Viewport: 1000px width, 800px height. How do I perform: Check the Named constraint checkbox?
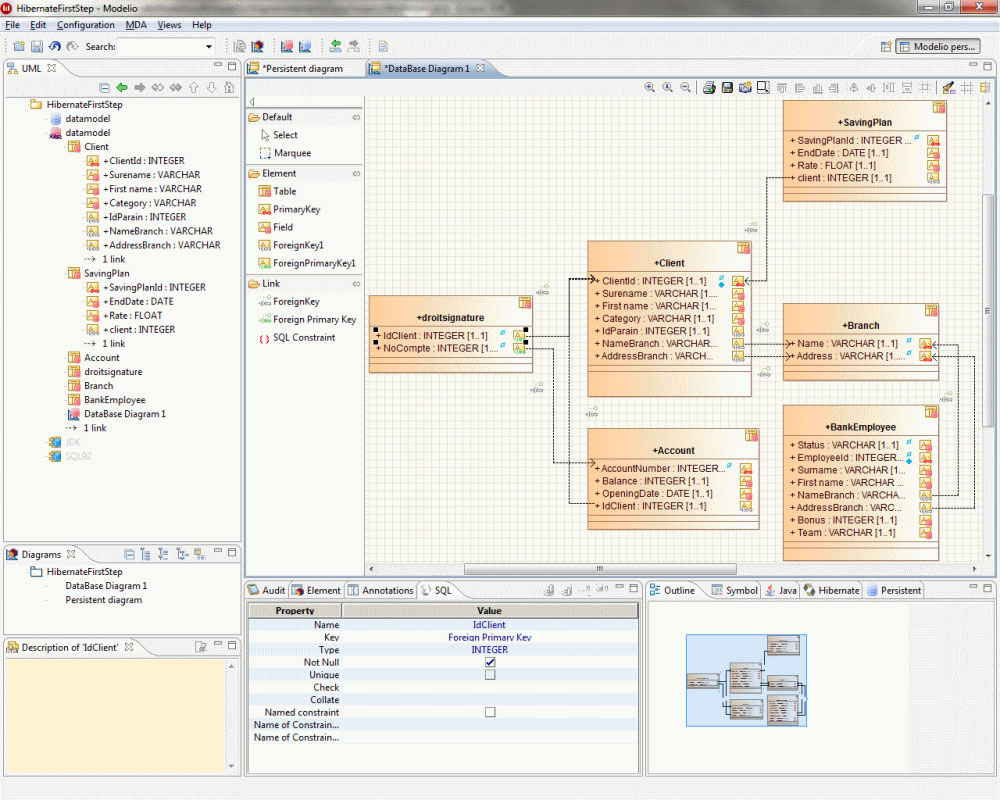click(x=490, y=712)
